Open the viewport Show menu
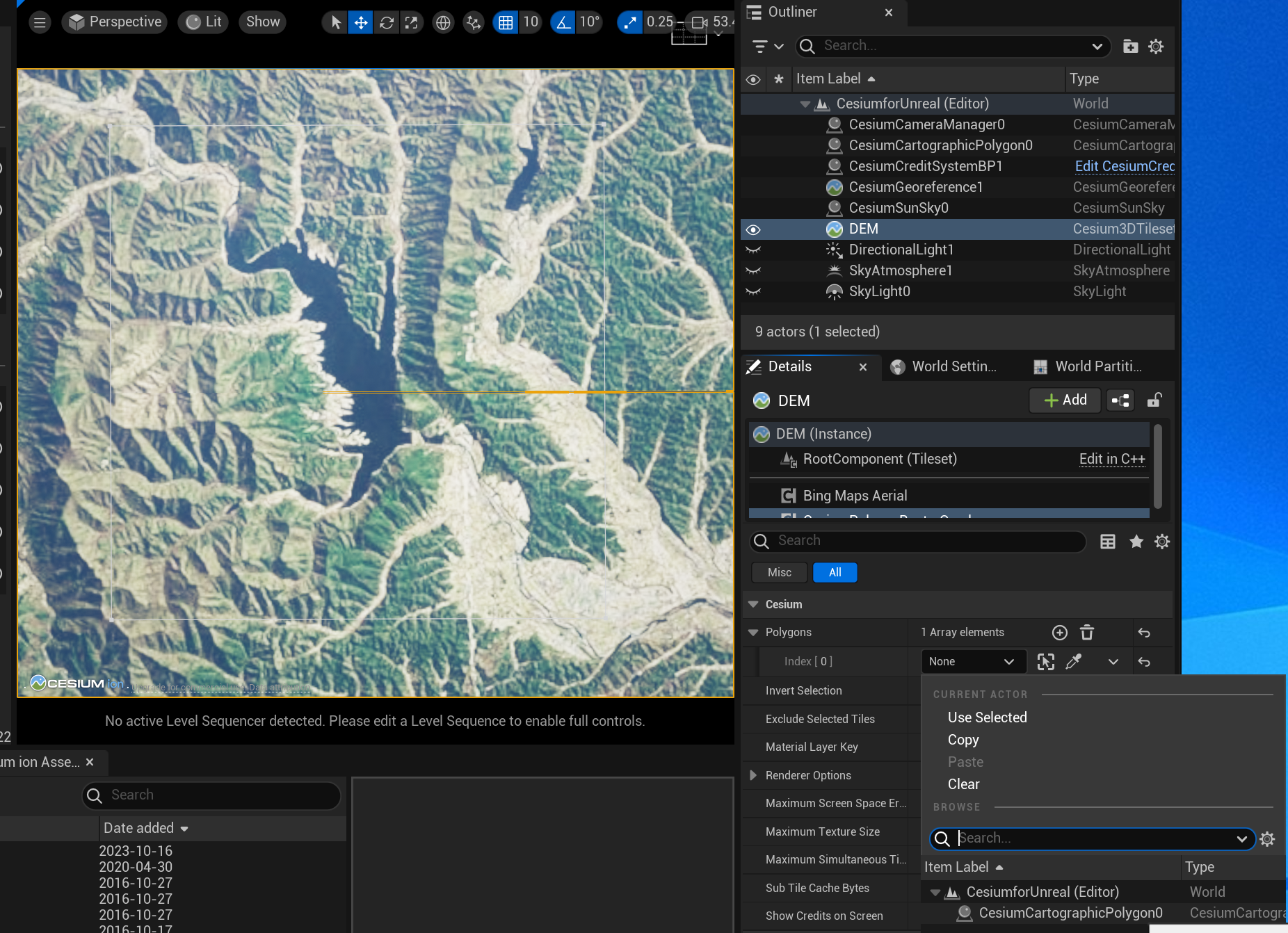 pyautogui.click(x=263, y=22)
